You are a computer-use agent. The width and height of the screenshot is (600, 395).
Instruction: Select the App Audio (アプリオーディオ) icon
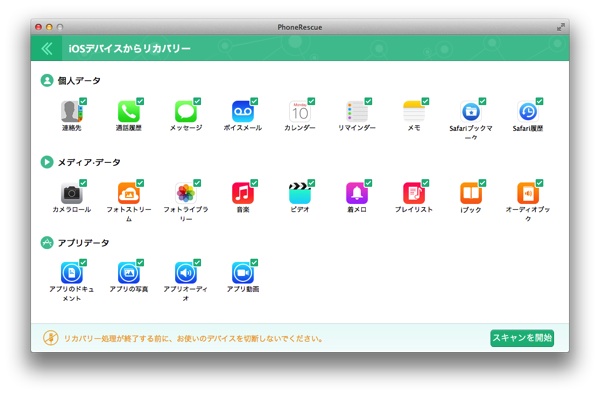click(x=186, y=273)
